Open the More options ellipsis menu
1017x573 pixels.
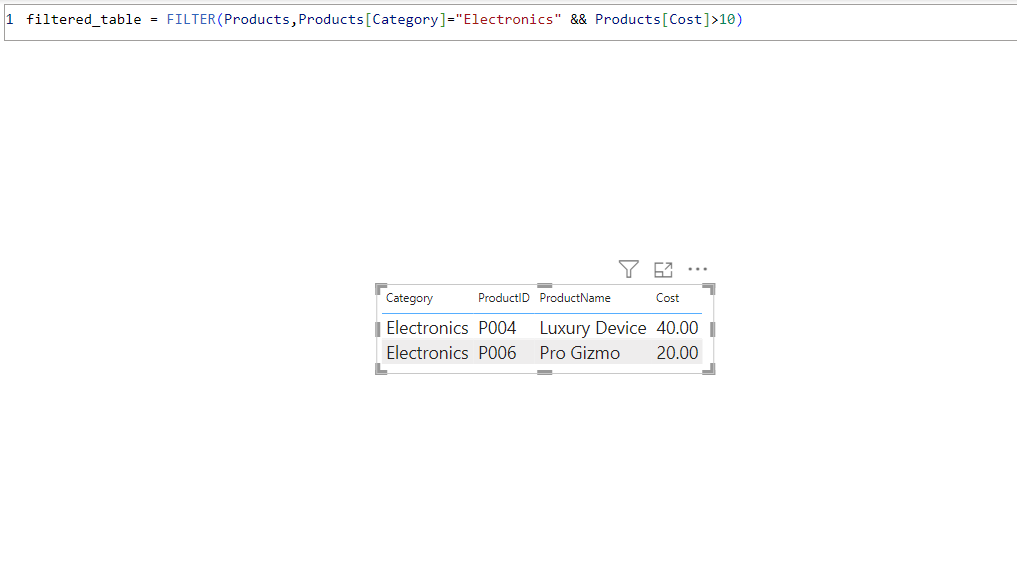(697, 269)
